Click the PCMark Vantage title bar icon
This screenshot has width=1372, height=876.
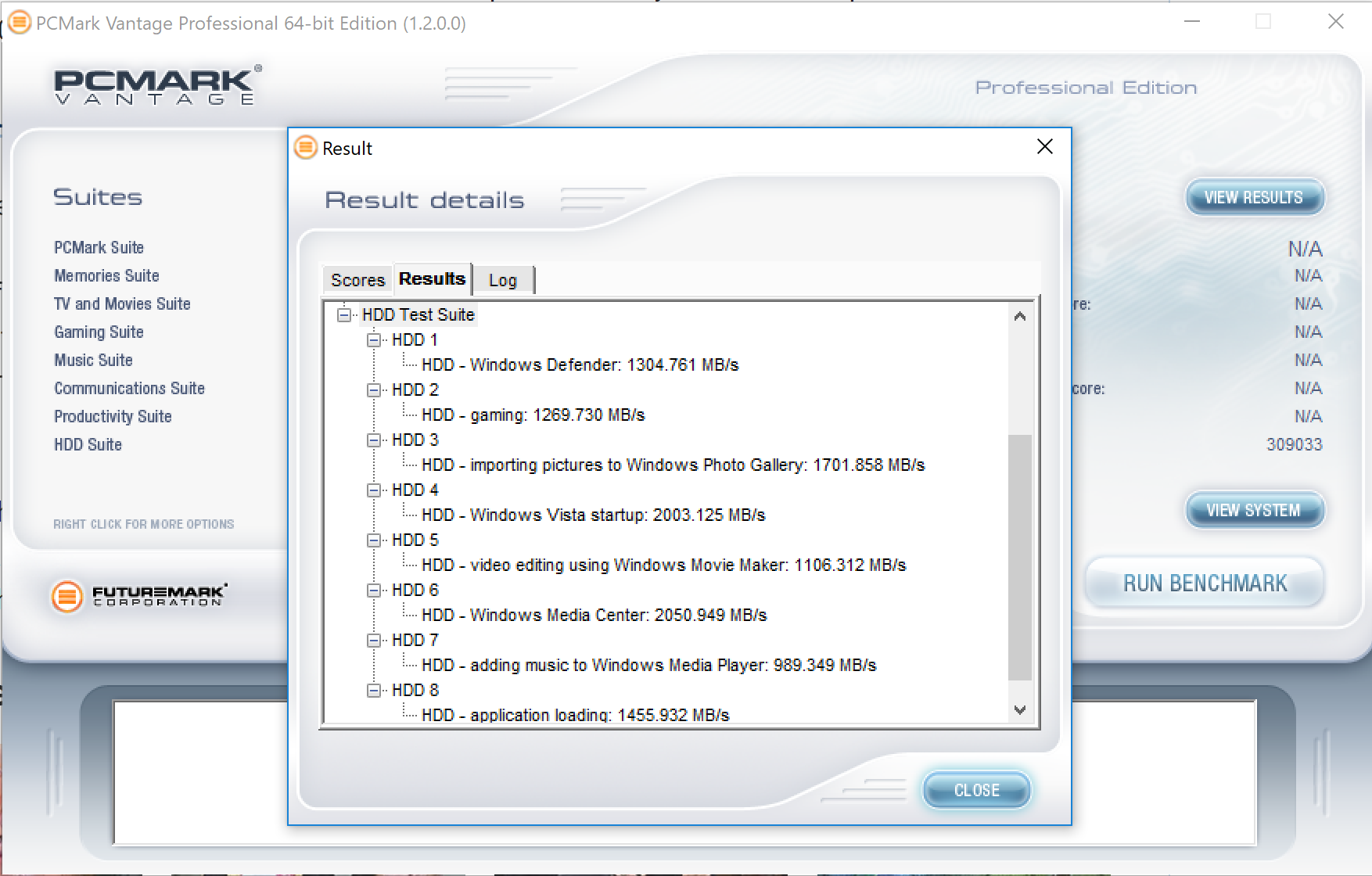pos(20,23)
